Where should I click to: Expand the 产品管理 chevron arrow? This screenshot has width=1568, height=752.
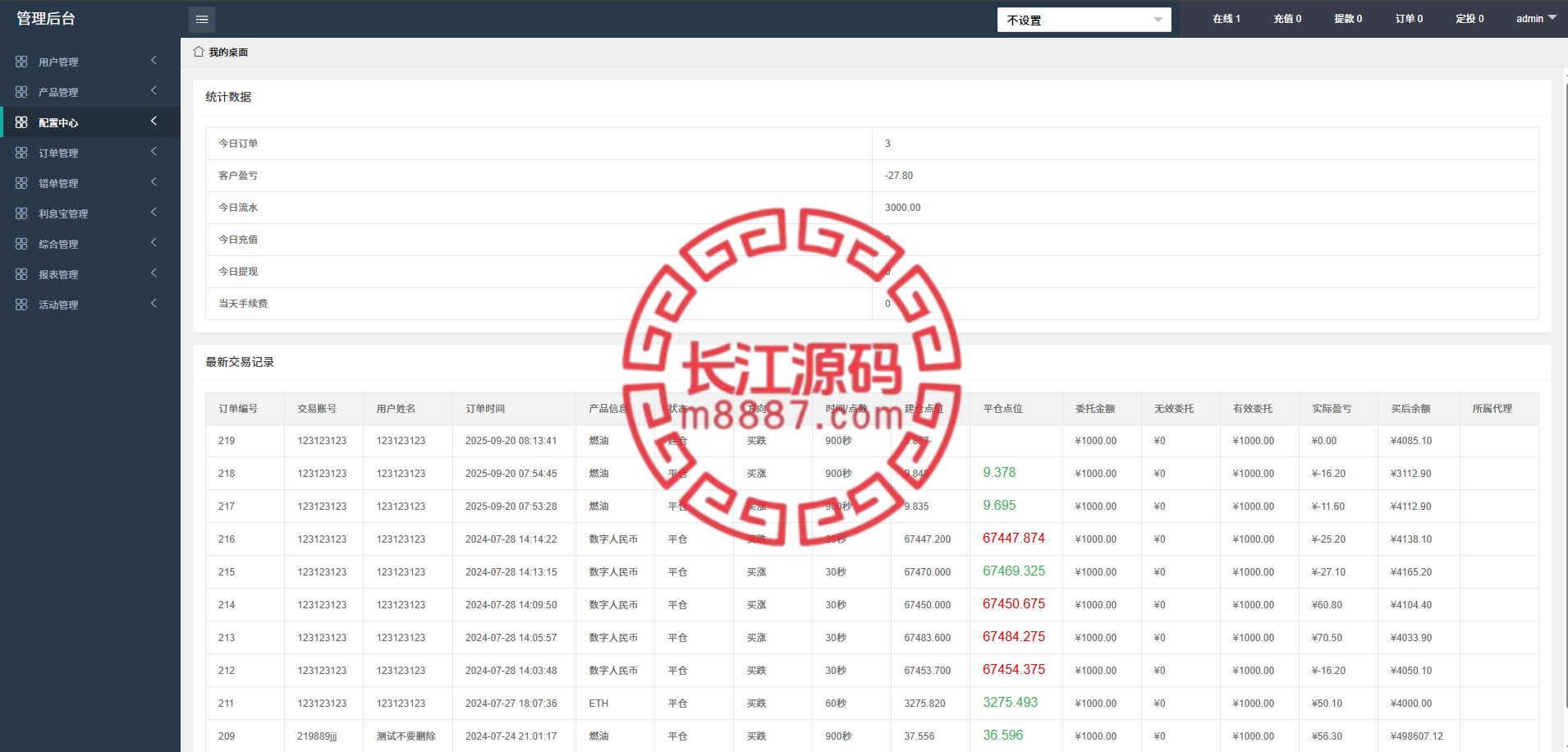point(154,91)
